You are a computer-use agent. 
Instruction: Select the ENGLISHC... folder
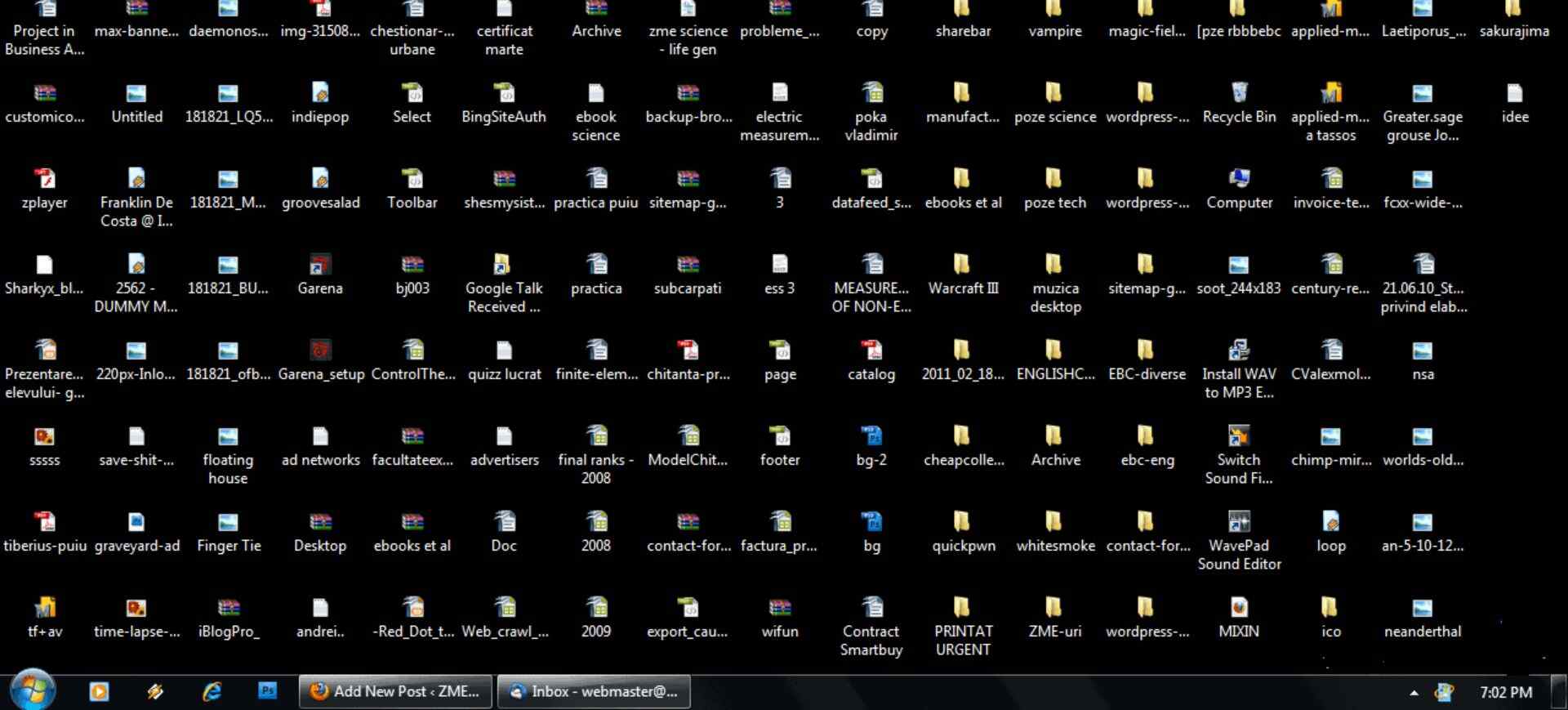pos(1055,360)
